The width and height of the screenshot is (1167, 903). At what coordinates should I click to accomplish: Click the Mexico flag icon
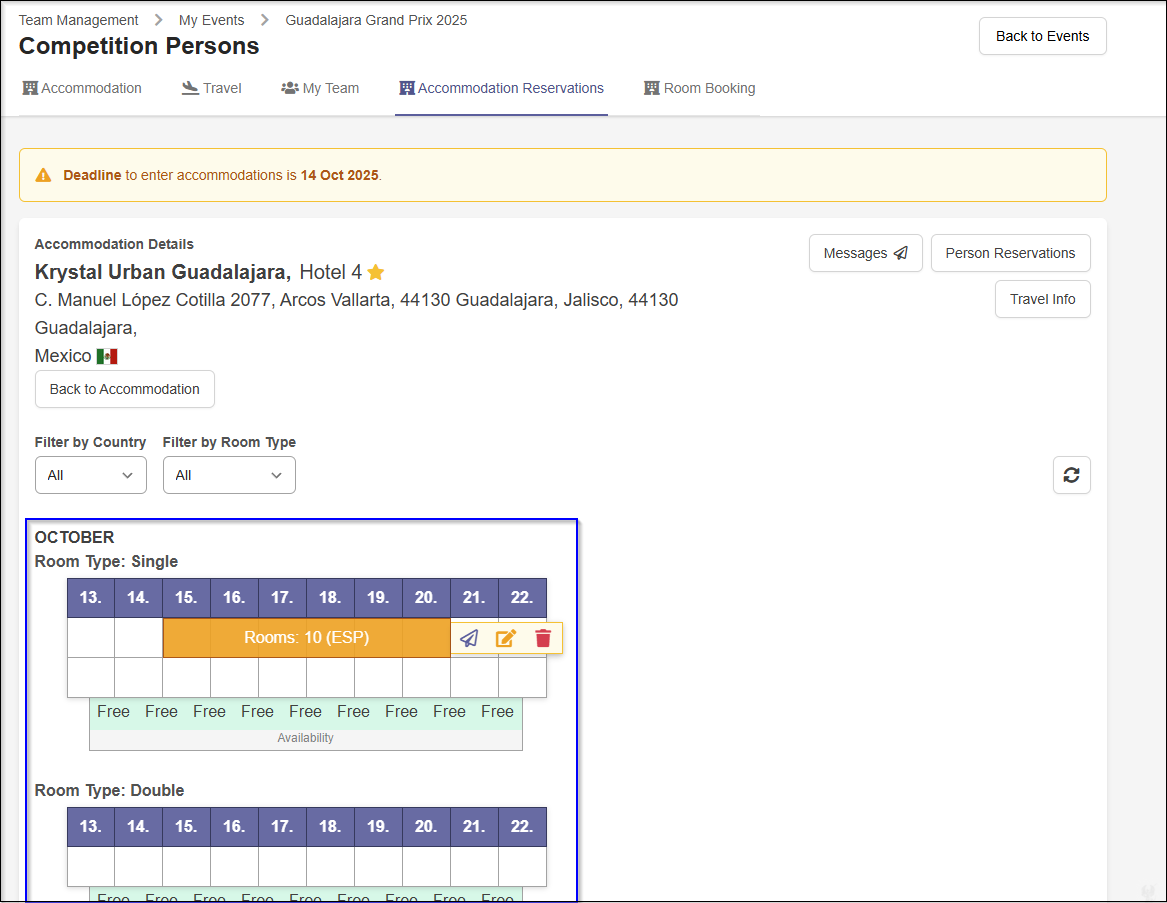(x=107, y=356)
